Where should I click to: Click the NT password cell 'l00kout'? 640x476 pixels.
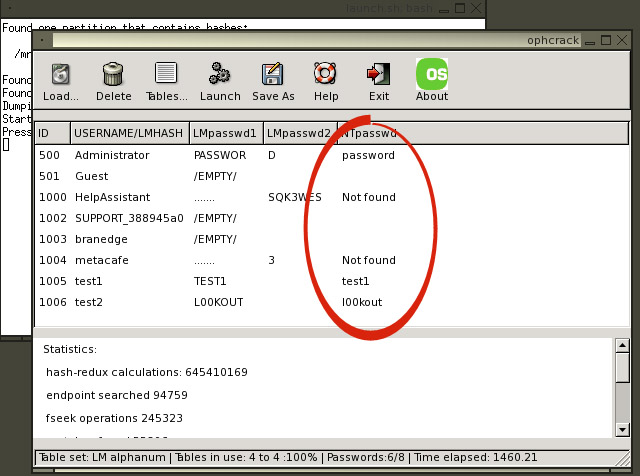[362, 302]
